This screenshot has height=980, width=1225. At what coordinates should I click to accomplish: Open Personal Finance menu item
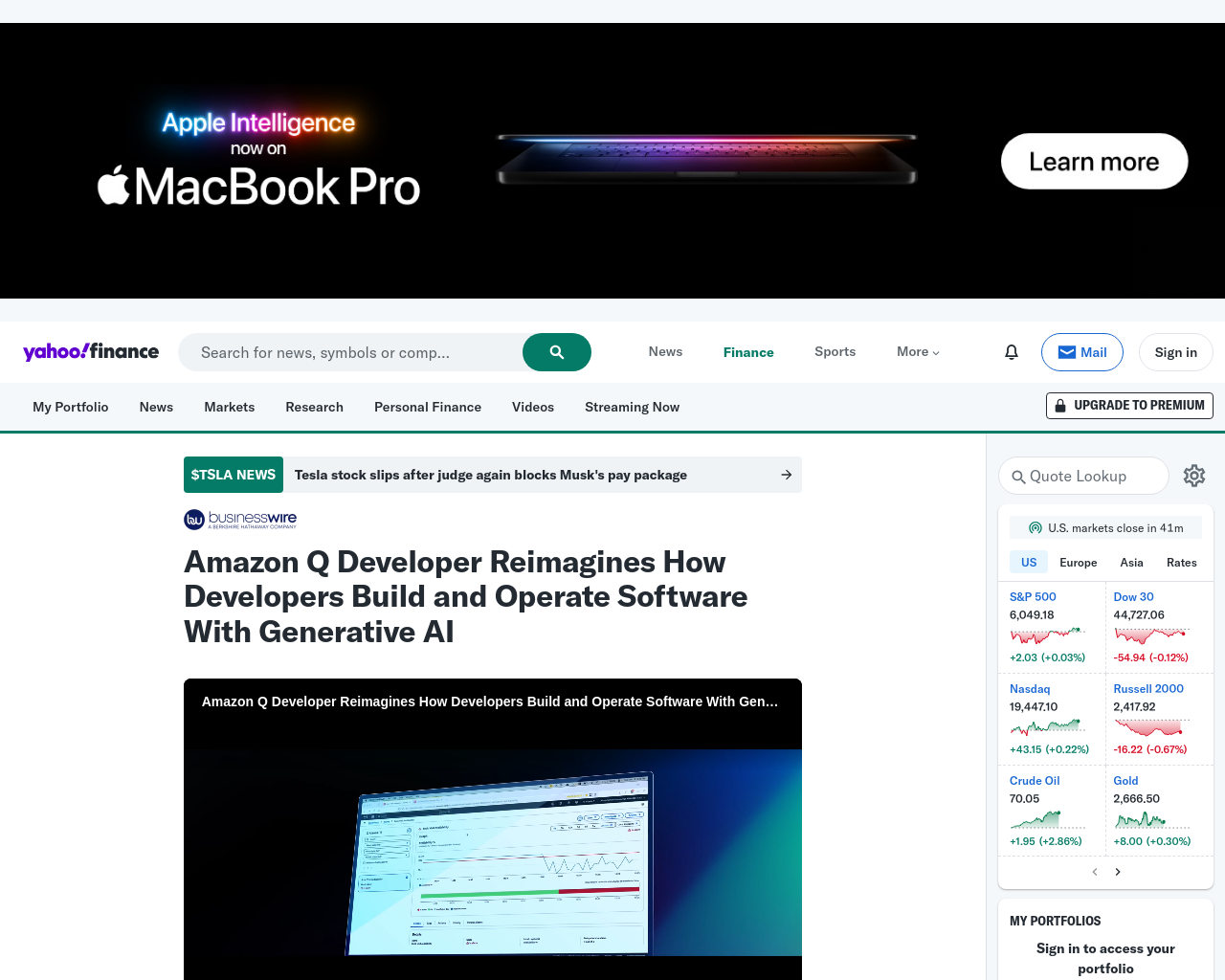428,407
